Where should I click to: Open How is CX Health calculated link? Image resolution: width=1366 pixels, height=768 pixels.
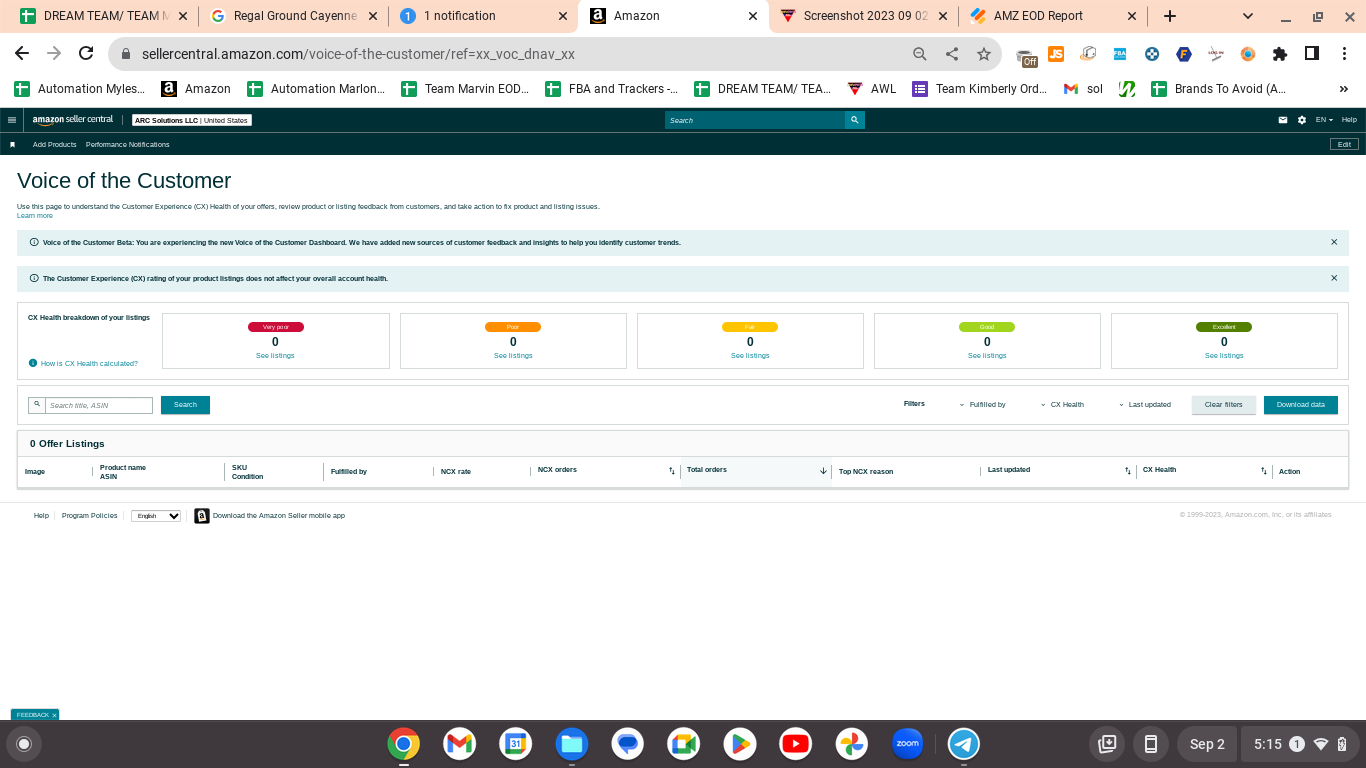[x=89, y=364]
